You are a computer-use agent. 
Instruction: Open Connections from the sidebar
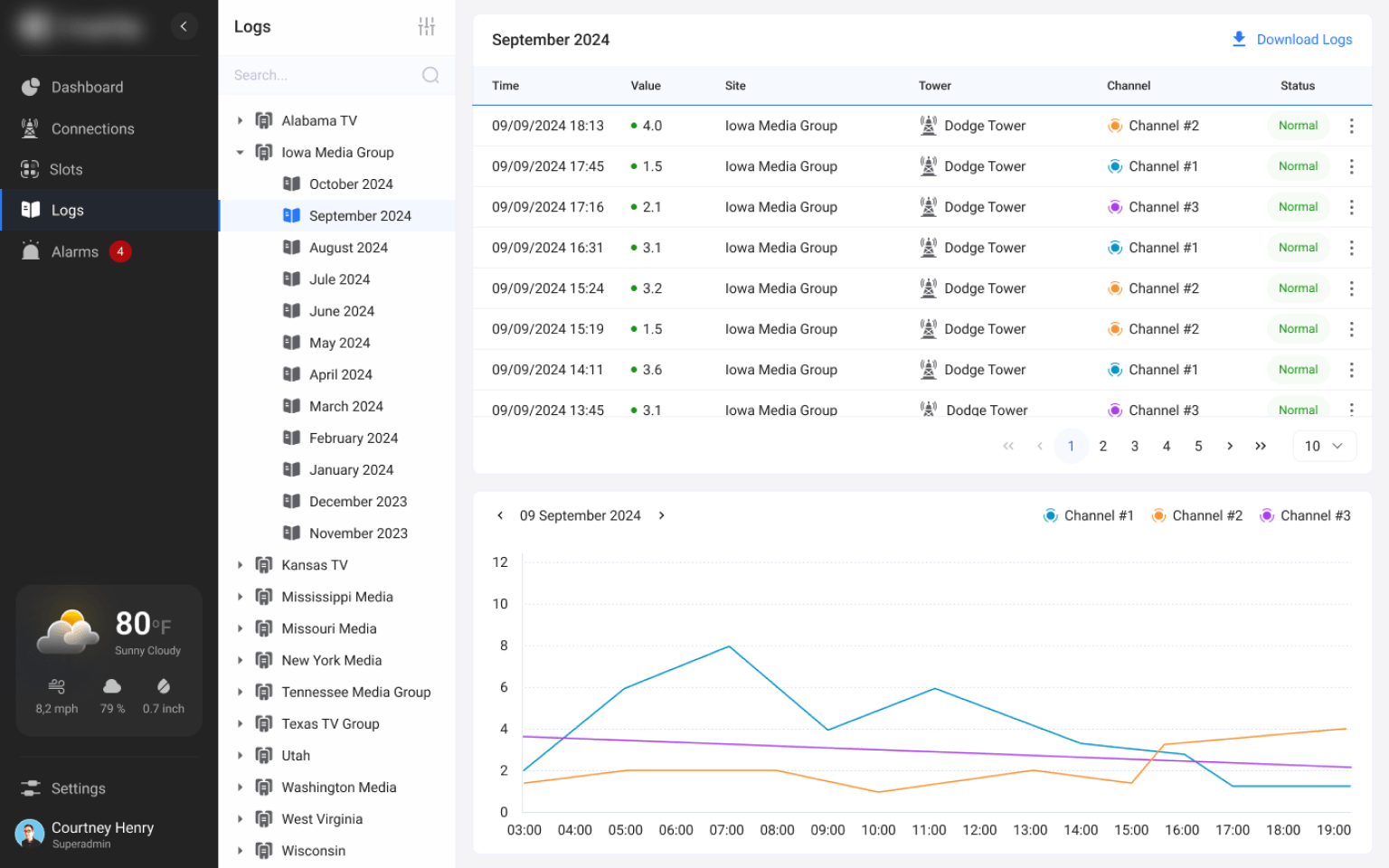click(x=109, y=128)
